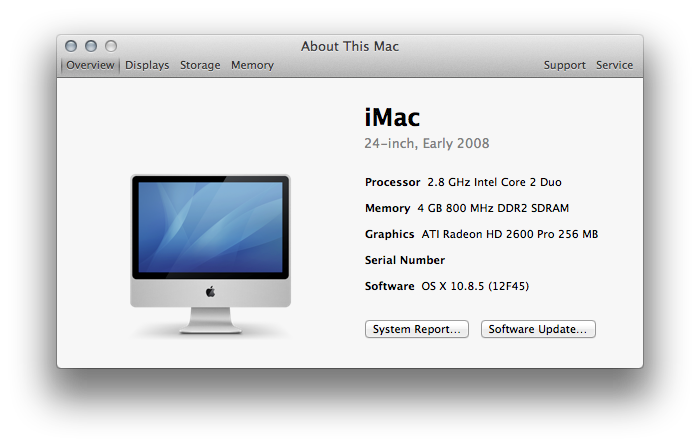Click "4 GB 800 MHz DDR2 SDRAM" value

tap(493, 208)
